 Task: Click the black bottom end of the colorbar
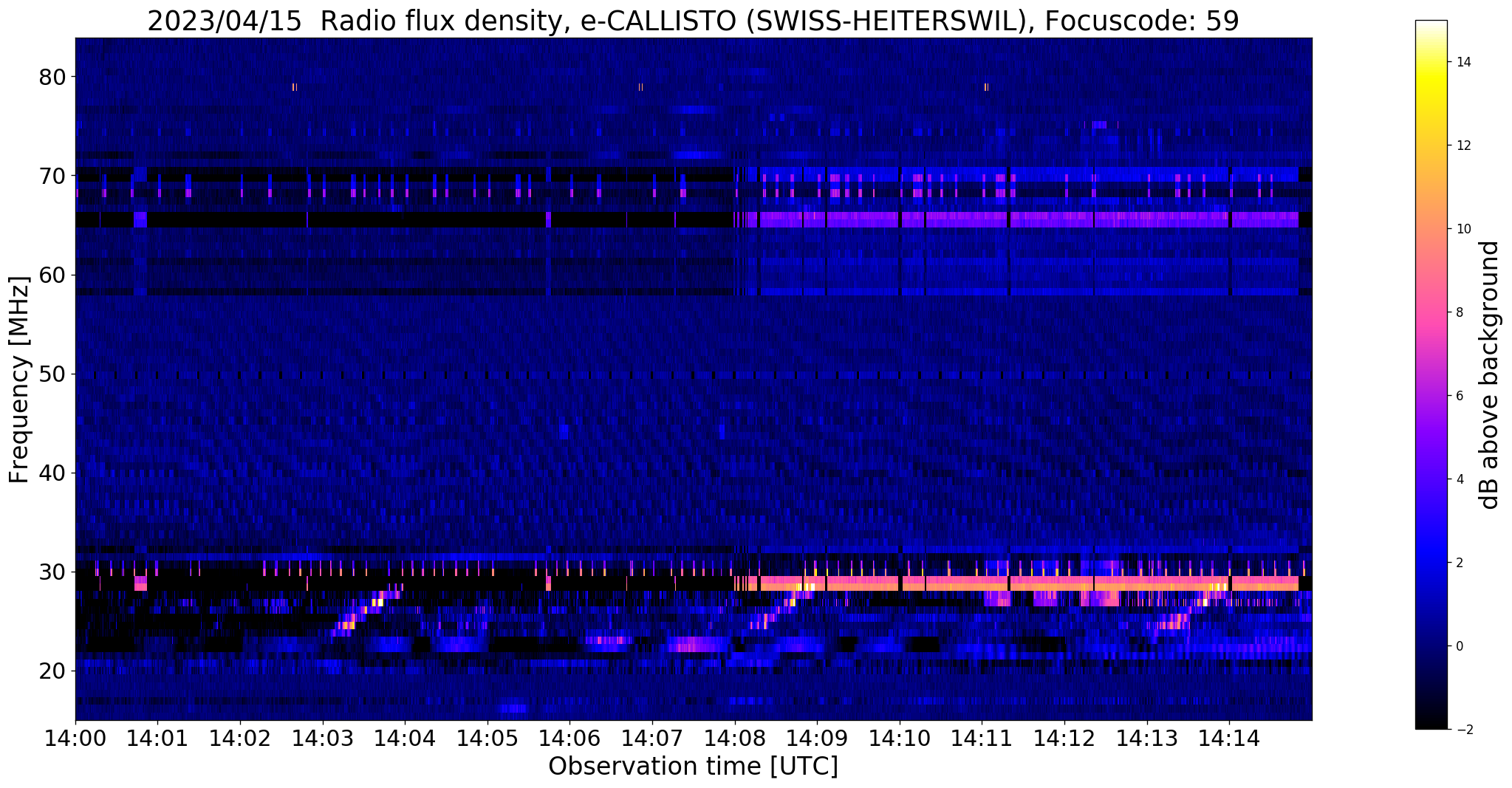click(x=1431, y=722)
